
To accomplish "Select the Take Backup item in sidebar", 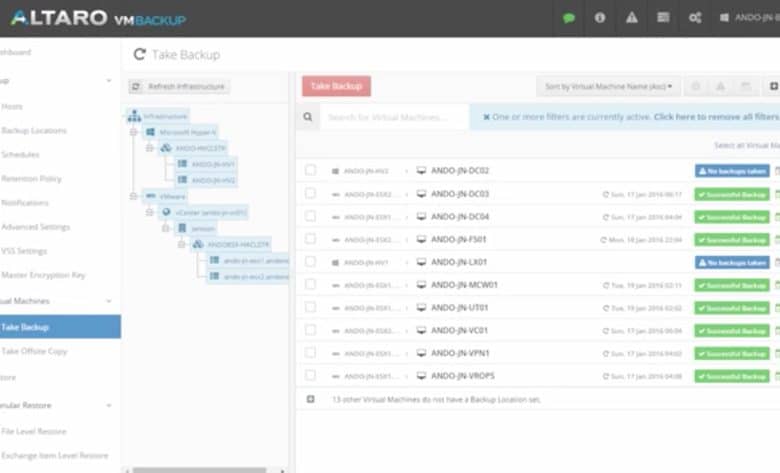I will pos(60,327).
